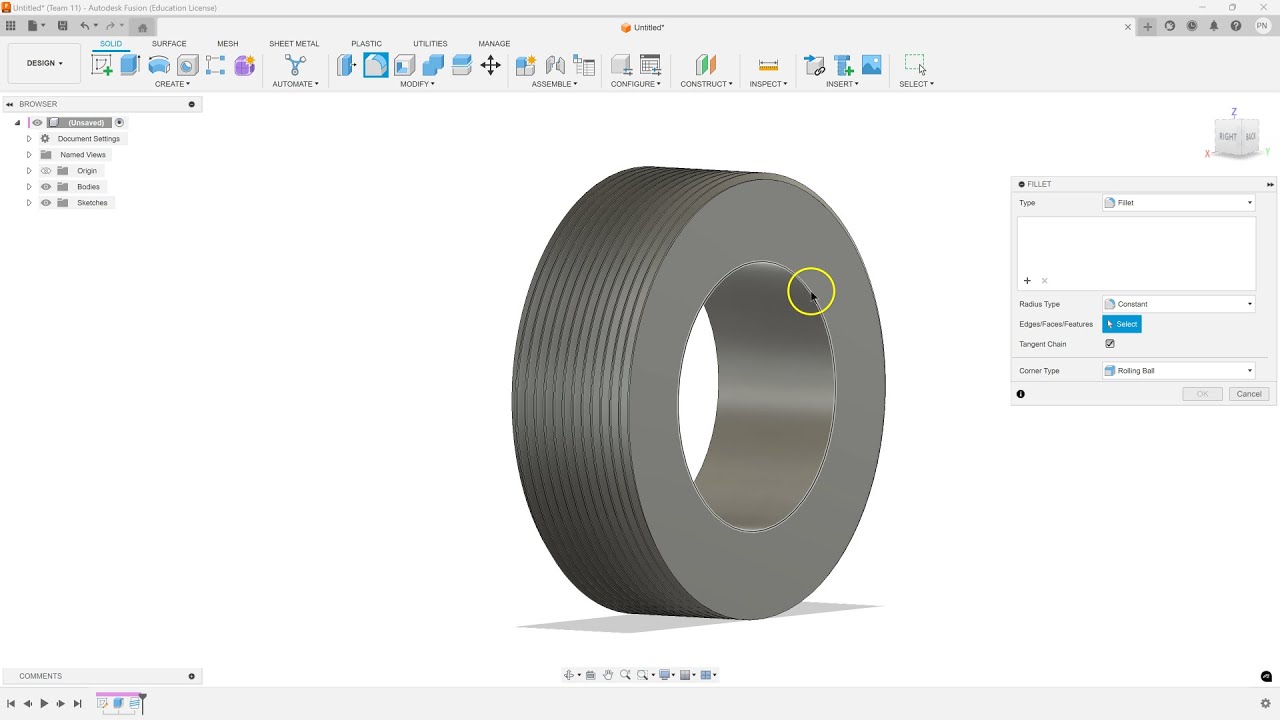Click the Zoom magnifier tool
1280x720 pixels.
point(625,675)
